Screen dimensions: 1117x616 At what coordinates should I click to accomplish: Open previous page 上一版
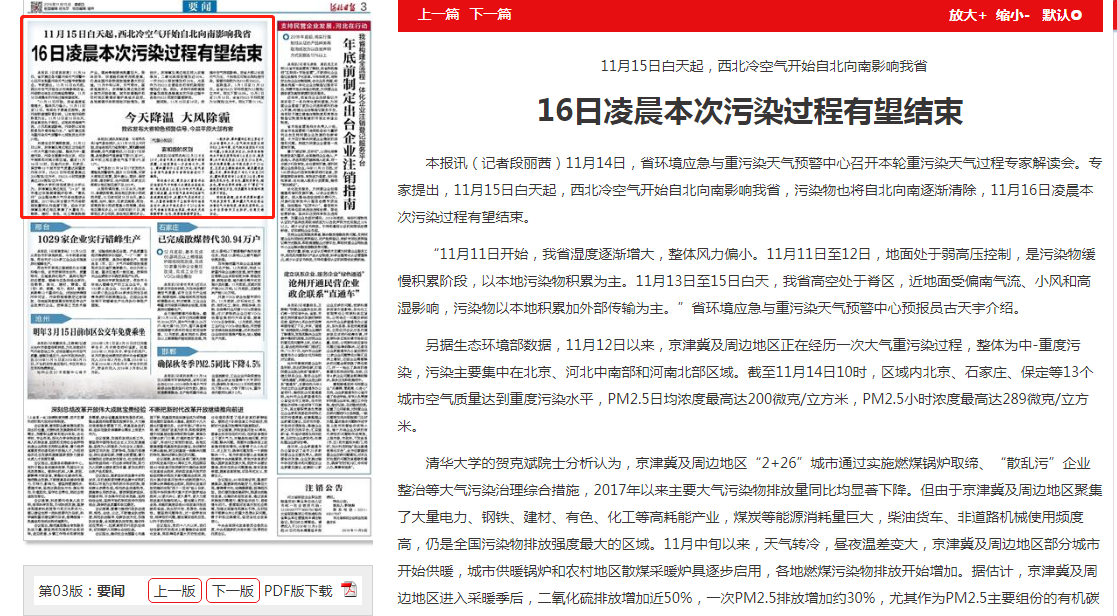pyautogui.click(x=175, y=591)
